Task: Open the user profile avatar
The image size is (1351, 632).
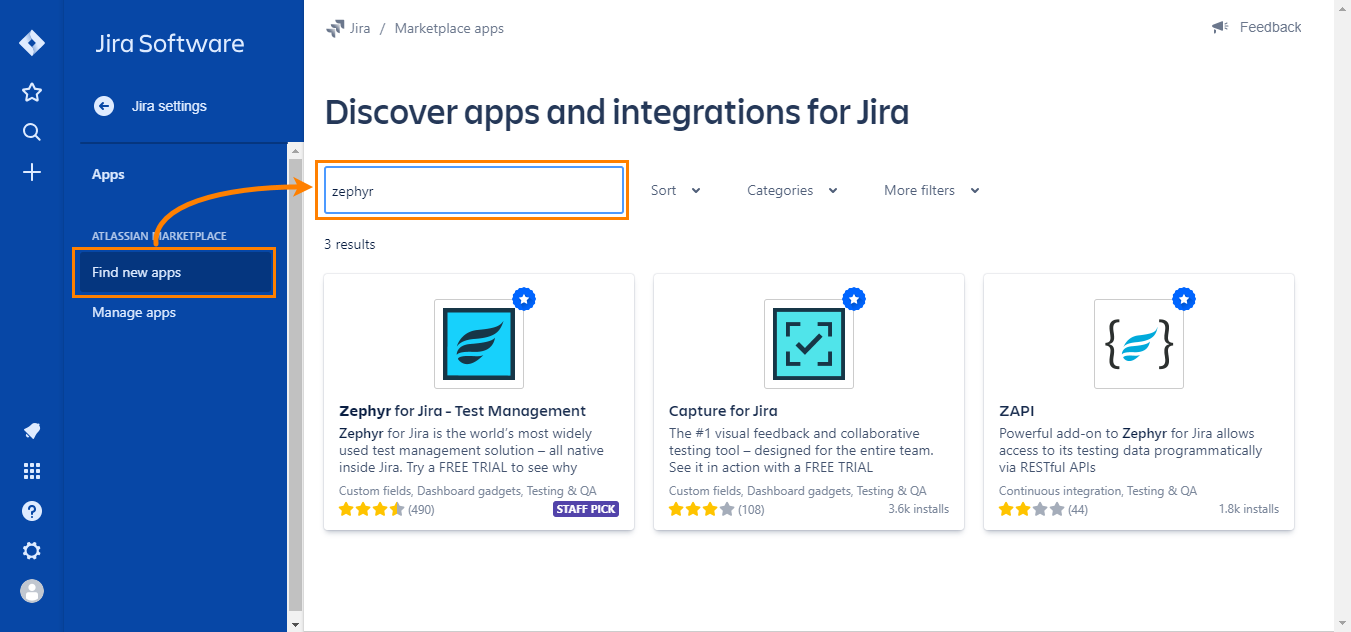Action: (32, 591)
